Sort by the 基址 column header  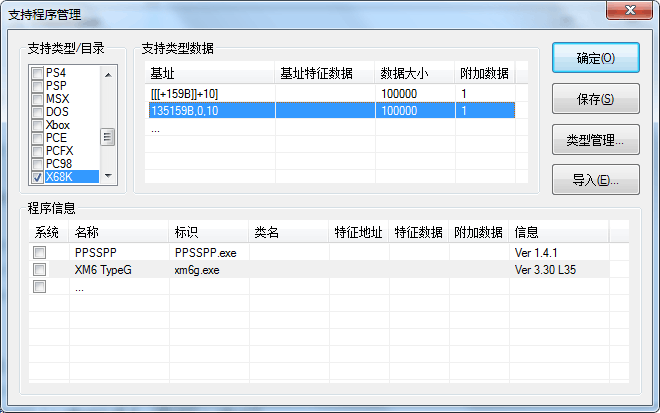pos(210,73)
